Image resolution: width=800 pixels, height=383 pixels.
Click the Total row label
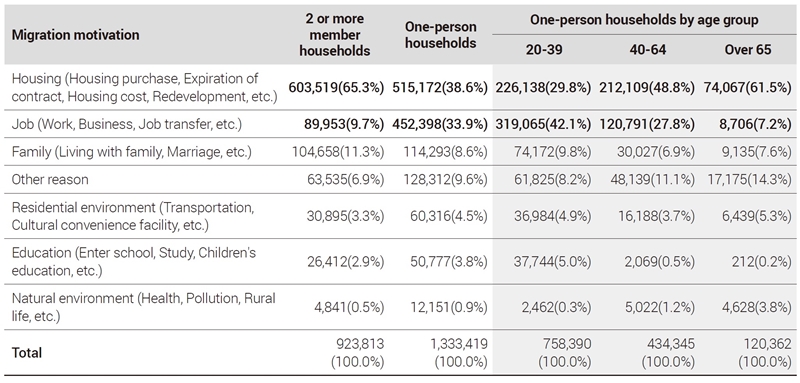pos(27,353)
